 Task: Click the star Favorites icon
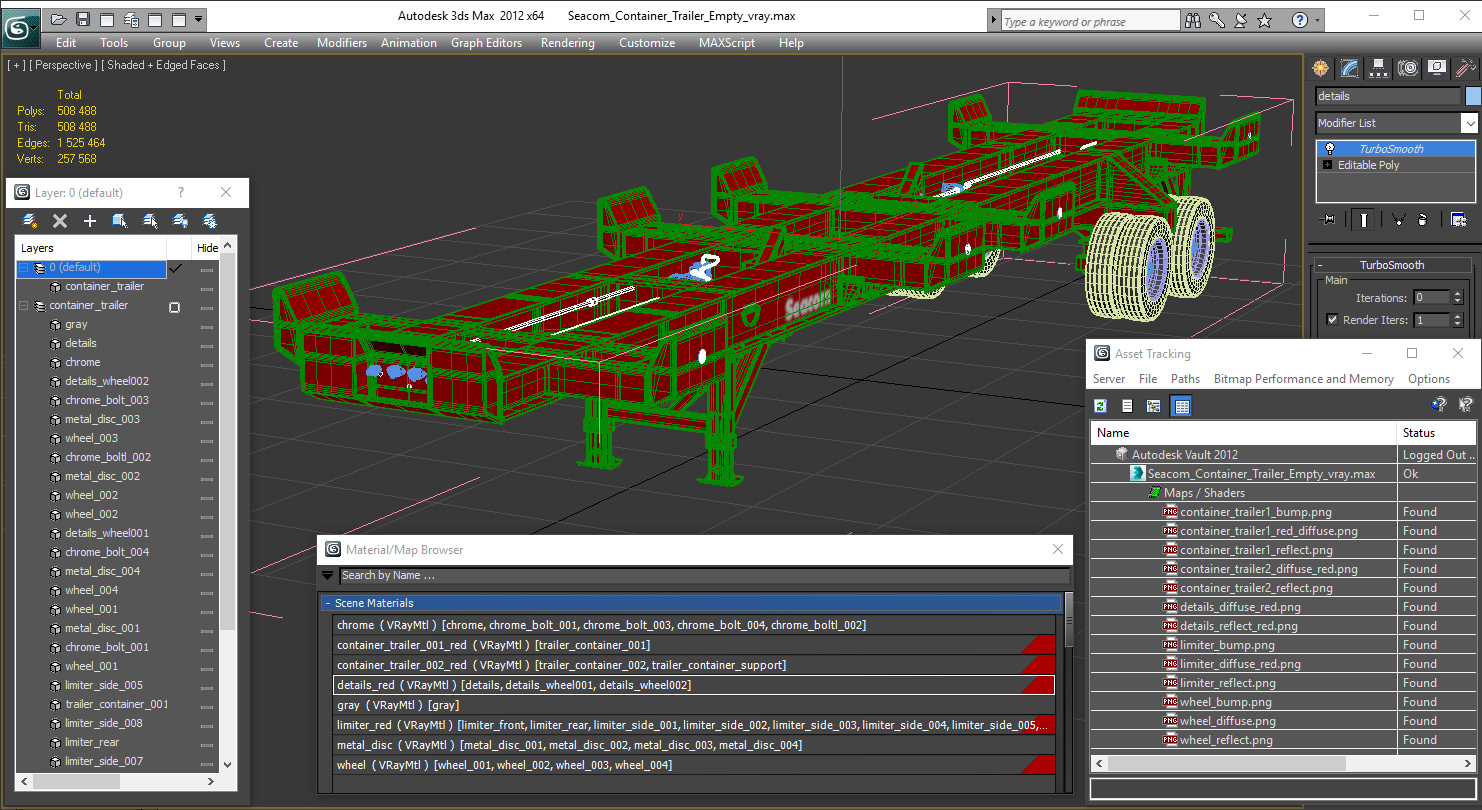[1265, 20]
